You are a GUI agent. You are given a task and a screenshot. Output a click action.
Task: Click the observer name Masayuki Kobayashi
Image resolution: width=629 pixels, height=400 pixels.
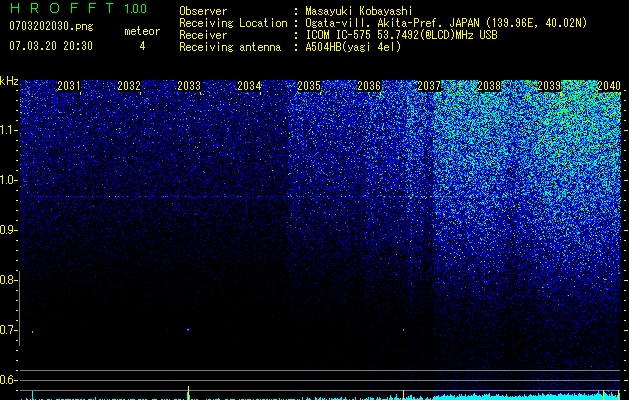359,11
